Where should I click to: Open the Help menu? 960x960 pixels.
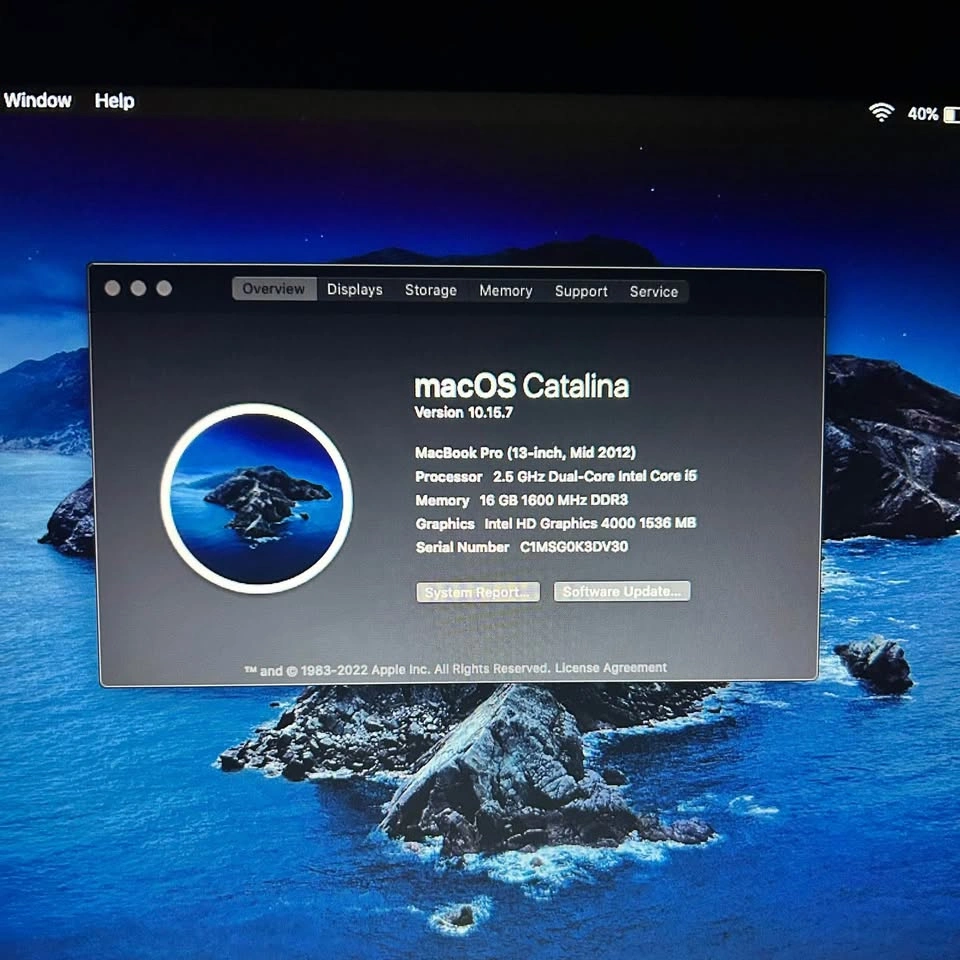[114, 101]
